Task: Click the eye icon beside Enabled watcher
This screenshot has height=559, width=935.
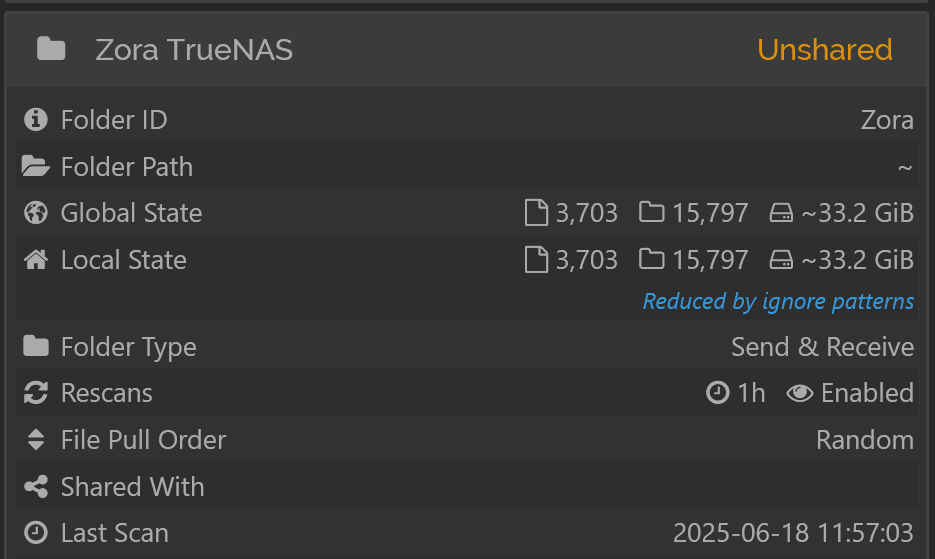Action: pos(800,393)
